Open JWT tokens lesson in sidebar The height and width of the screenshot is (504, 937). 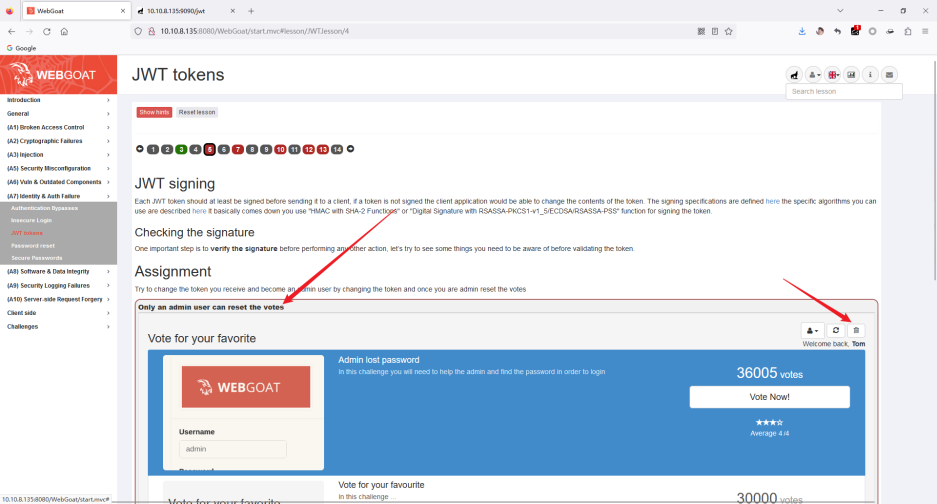(26, 233)
